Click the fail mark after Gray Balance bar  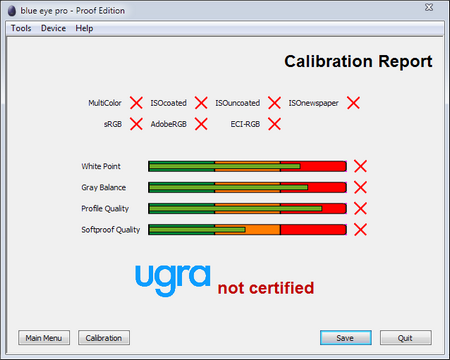click(x=360, y=187)
